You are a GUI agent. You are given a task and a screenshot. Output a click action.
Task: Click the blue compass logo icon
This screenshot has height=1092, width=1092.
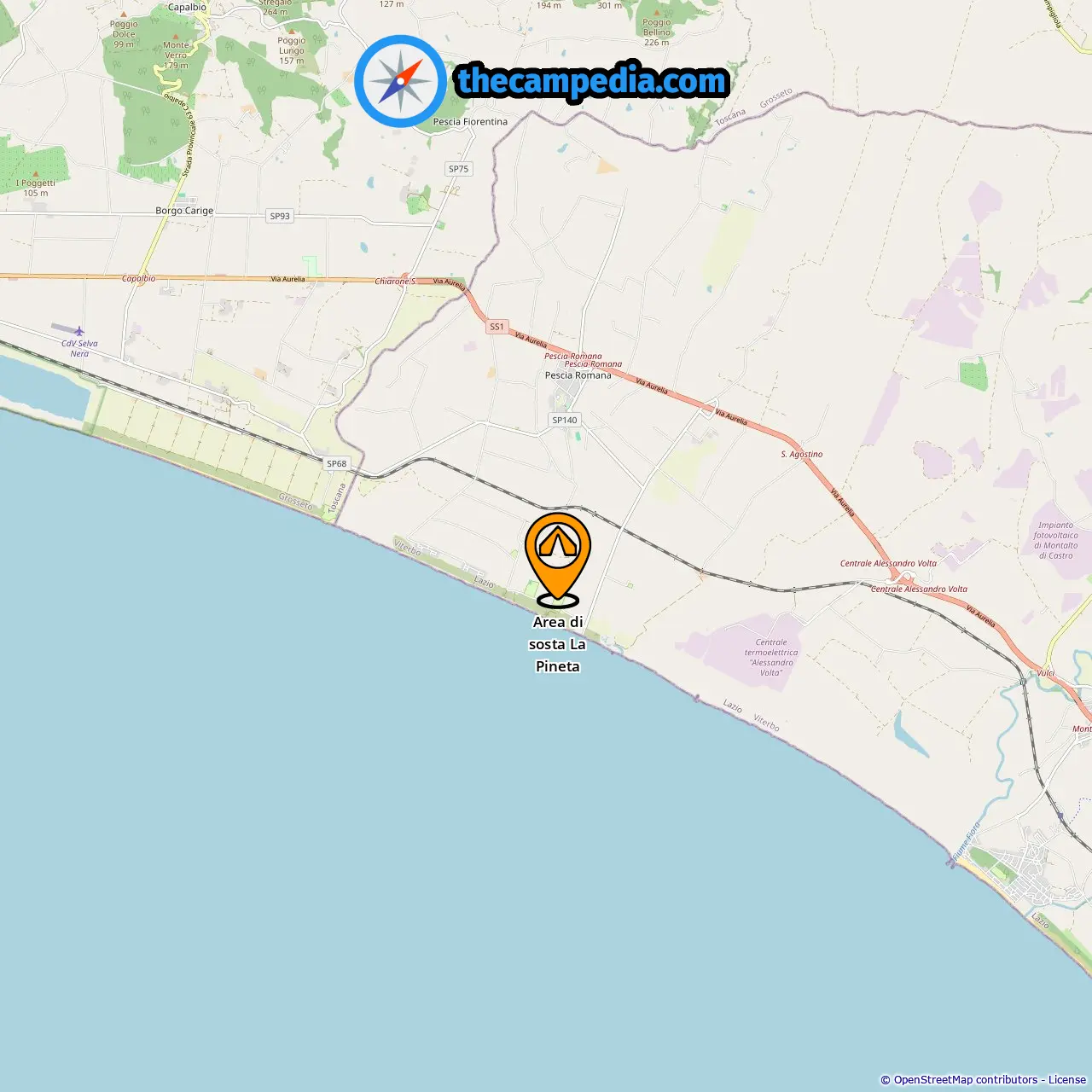400,82
